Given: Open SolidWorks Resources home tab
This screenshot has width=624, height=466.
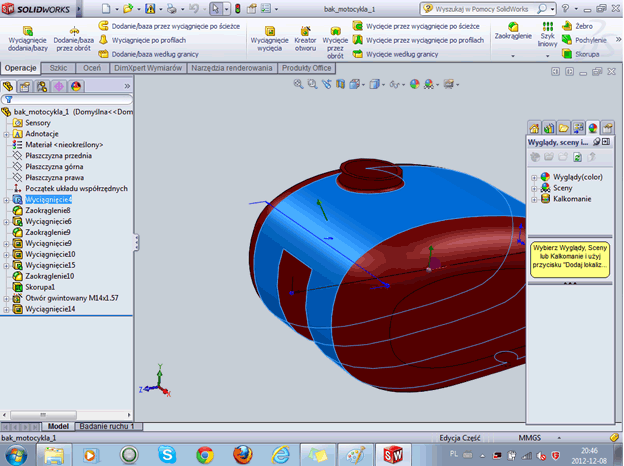Looking at the screenshot, I should pyautogui.click(x=534, y=128).
